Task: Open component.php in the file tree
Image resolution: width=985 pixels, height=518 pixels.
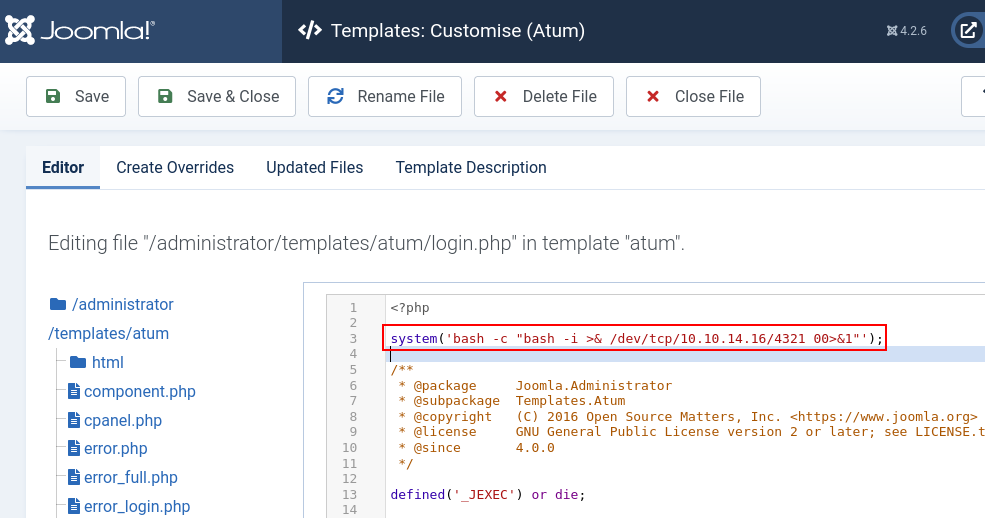Action: pyautogui.click(x=139, y=391)
